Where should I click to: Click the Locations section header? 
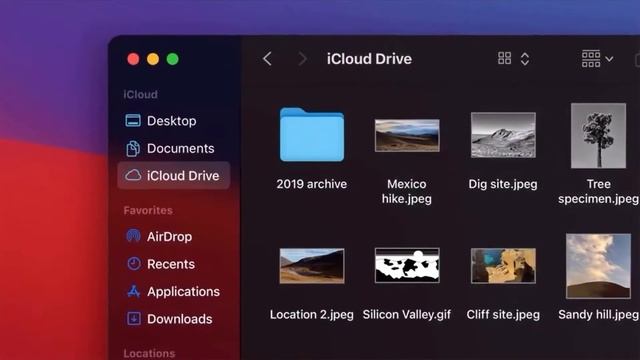click(x=149, y=353)
